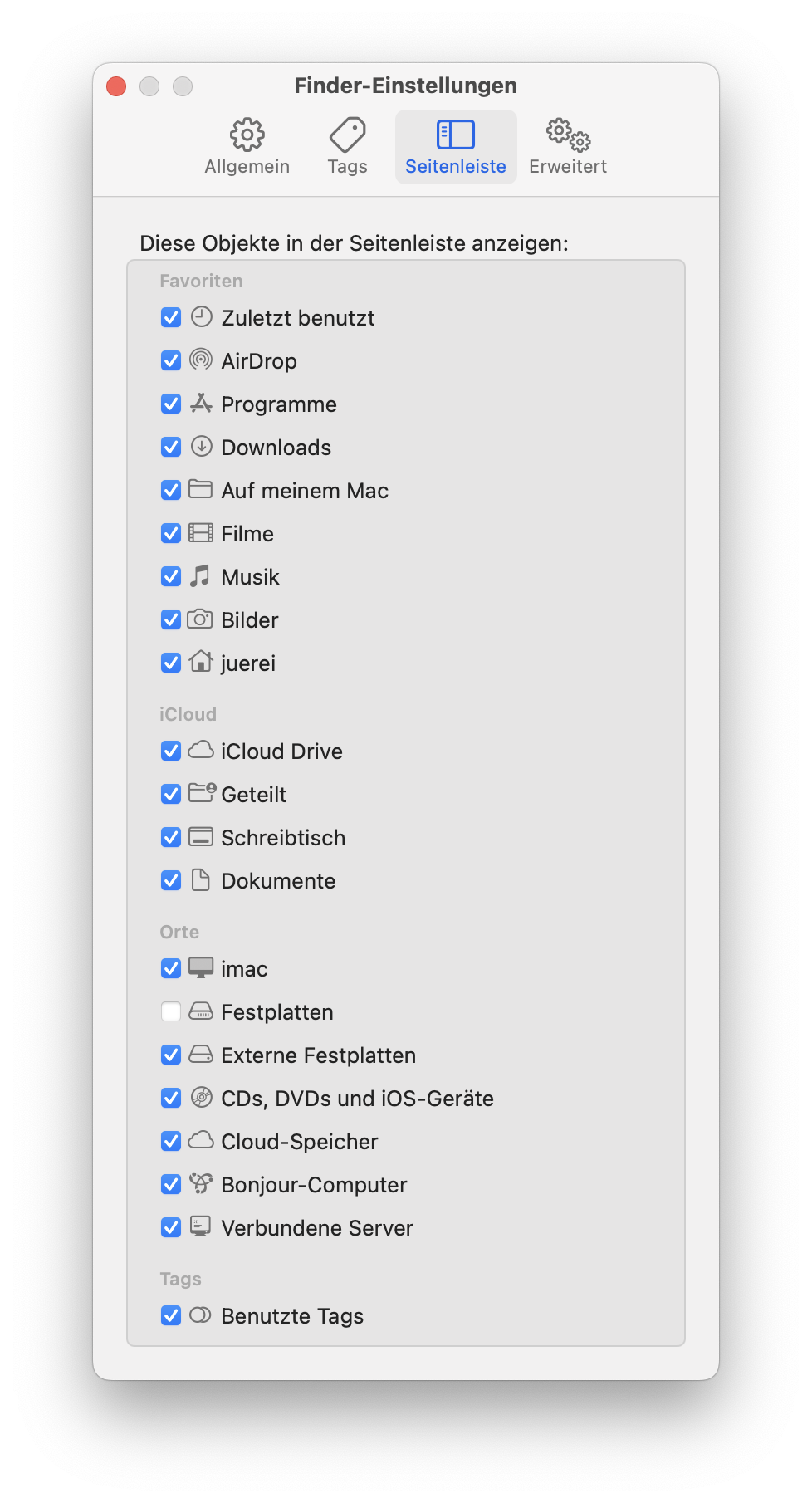812x1503 pixels.
Task: Open the Erweitert tab
Action: point(568,147)
